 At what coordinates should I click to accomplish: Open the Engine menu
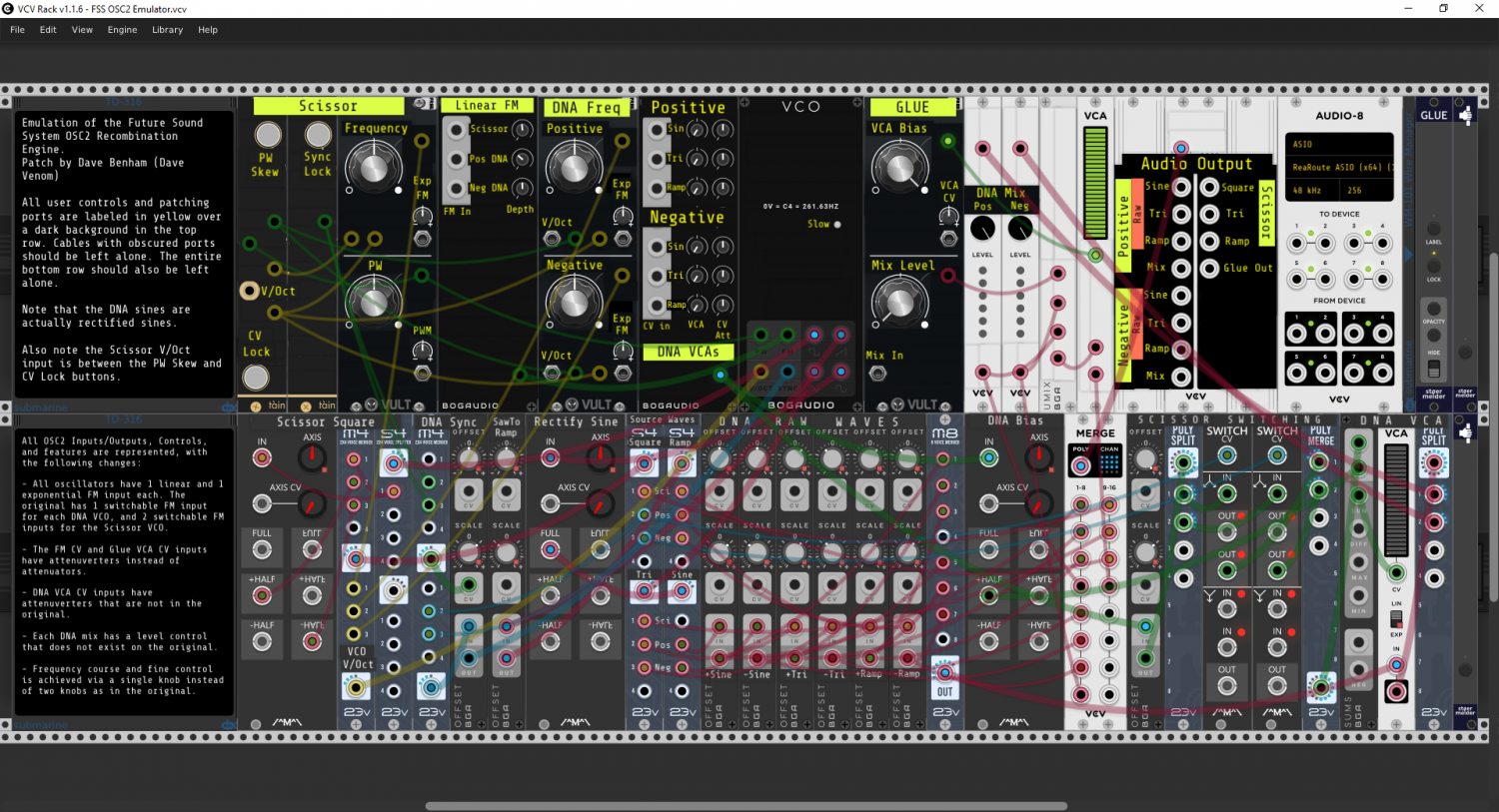coord(123,30)
